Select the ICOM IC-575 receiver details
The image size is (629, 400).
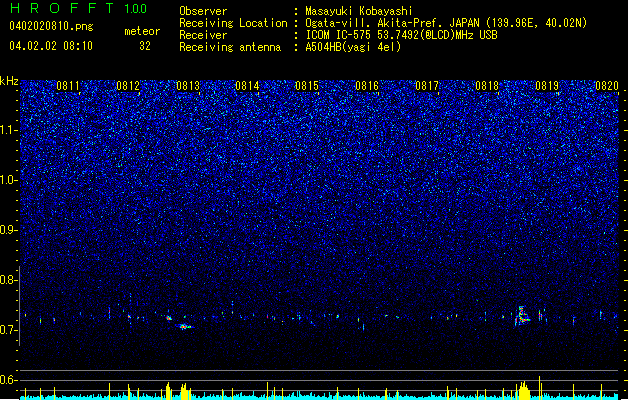point(402,35)
